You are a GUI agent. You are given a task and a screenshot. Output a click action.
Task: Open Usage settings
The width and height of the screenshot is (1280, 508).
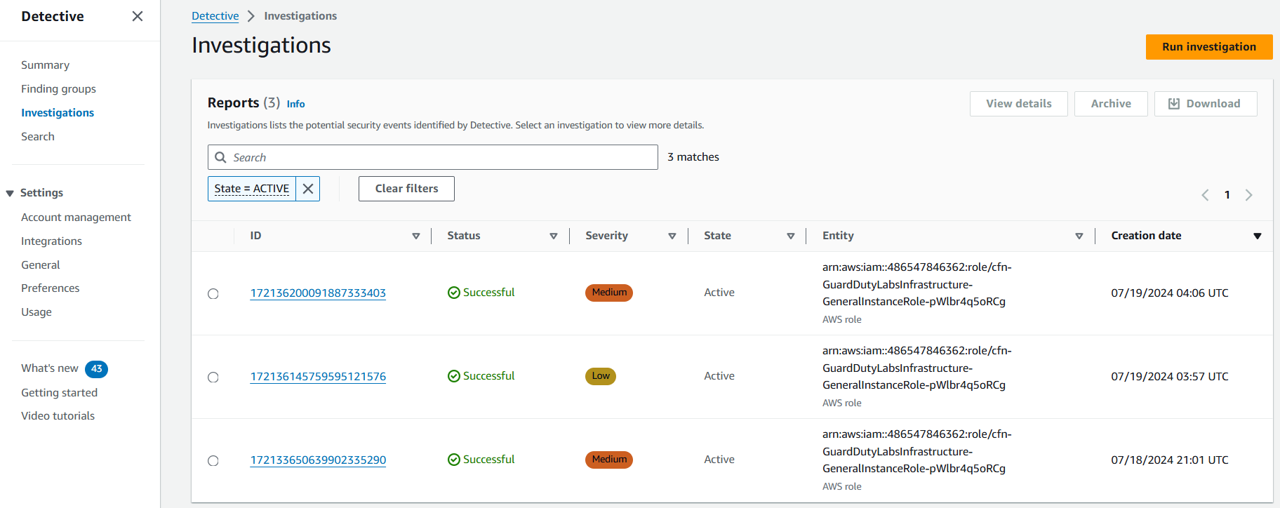point(36,312)
